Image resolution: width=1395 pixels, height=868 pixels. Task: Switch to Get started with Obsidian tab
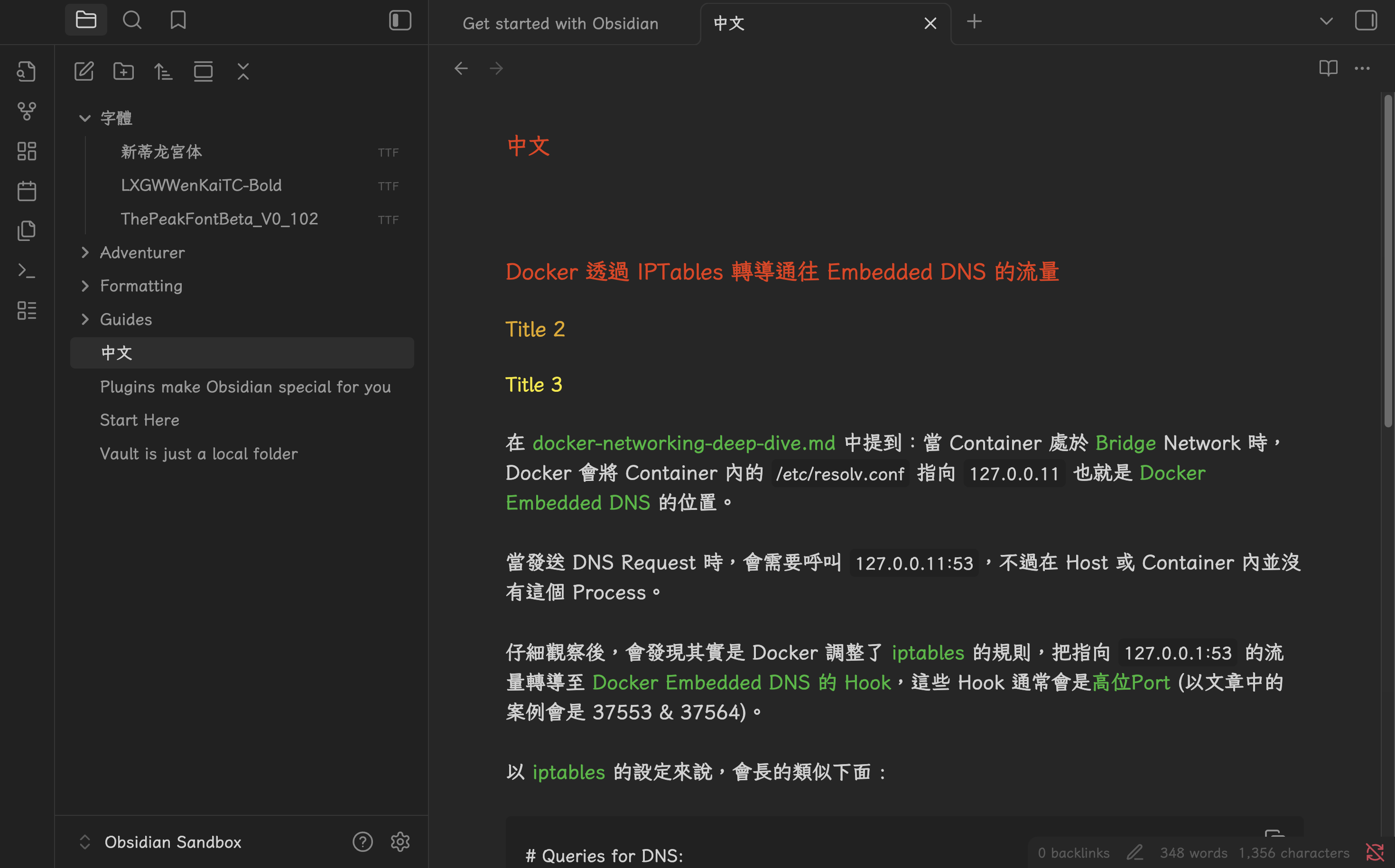(560, 23)
